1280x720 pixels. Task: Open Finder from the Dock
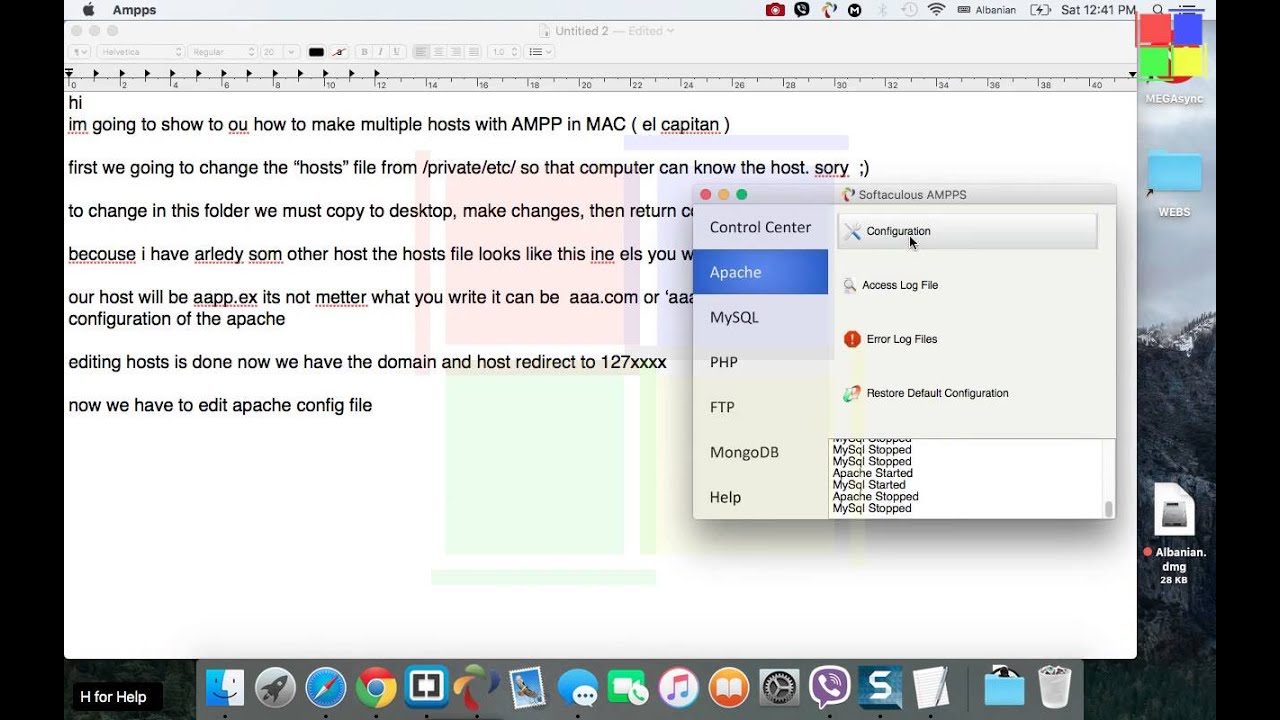(225, 688)
